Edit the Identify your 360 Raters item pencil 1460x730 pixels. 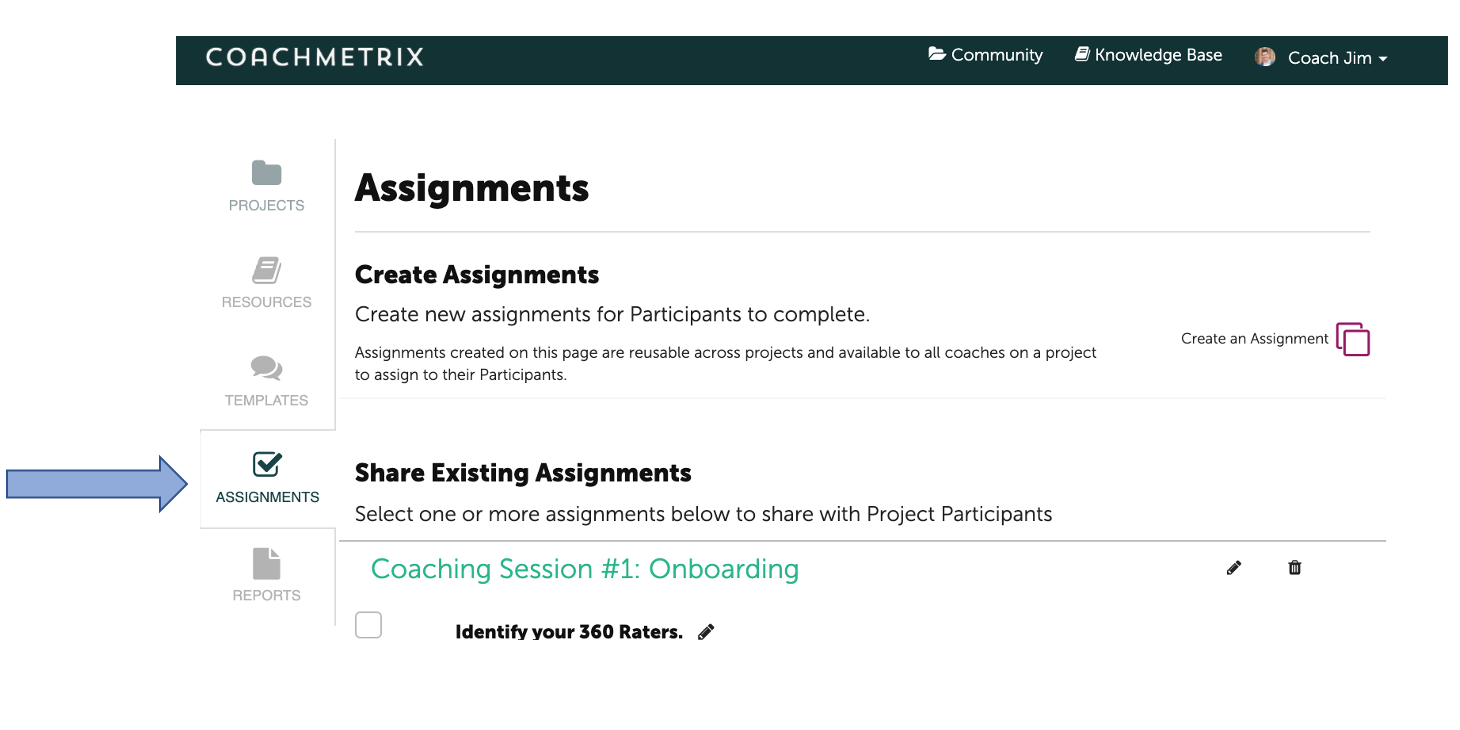[706, 632]
